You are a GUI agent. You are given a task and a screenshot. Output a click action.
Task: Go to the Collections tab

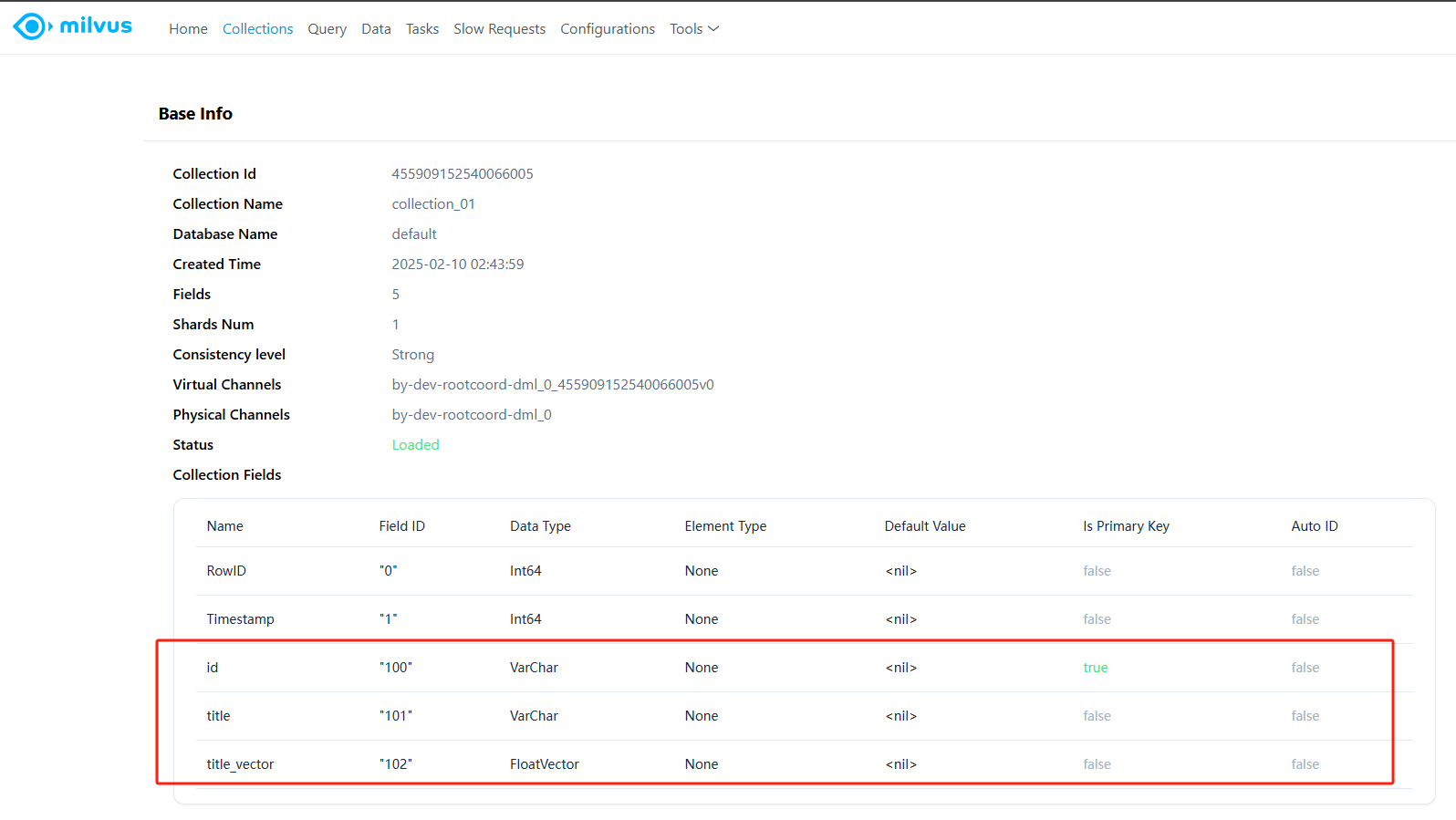click(x=258, y=29)
